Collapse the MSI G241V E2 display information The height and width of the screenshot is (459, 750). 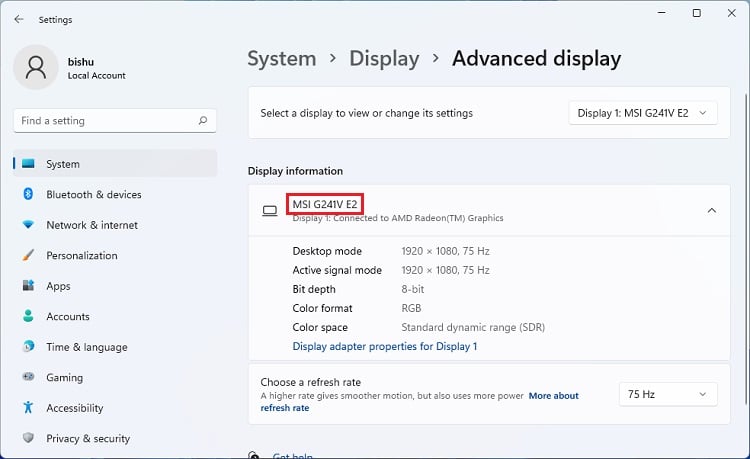(x=711, y=210)
